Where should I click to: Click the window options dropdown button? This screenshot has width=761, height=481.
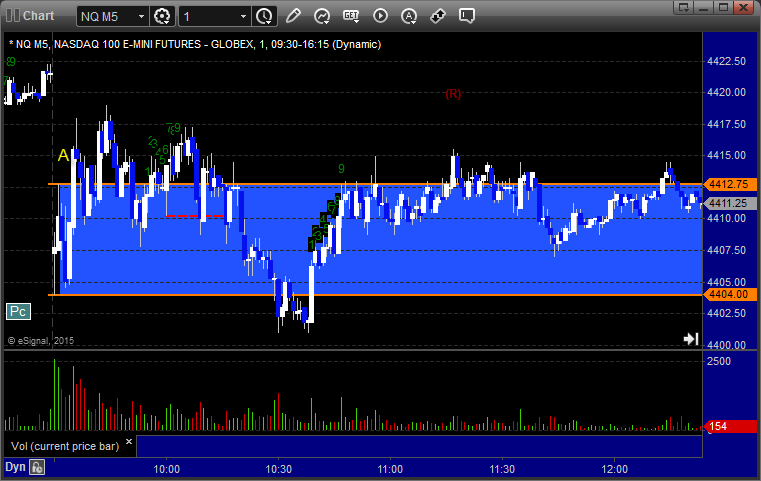pyautogui.click(x=684, y=7)
